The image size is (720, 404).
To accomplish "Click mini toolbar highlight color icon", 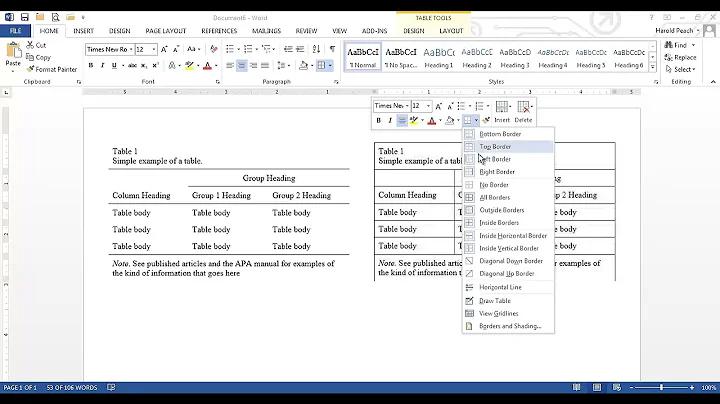I will tap(414, 120).
